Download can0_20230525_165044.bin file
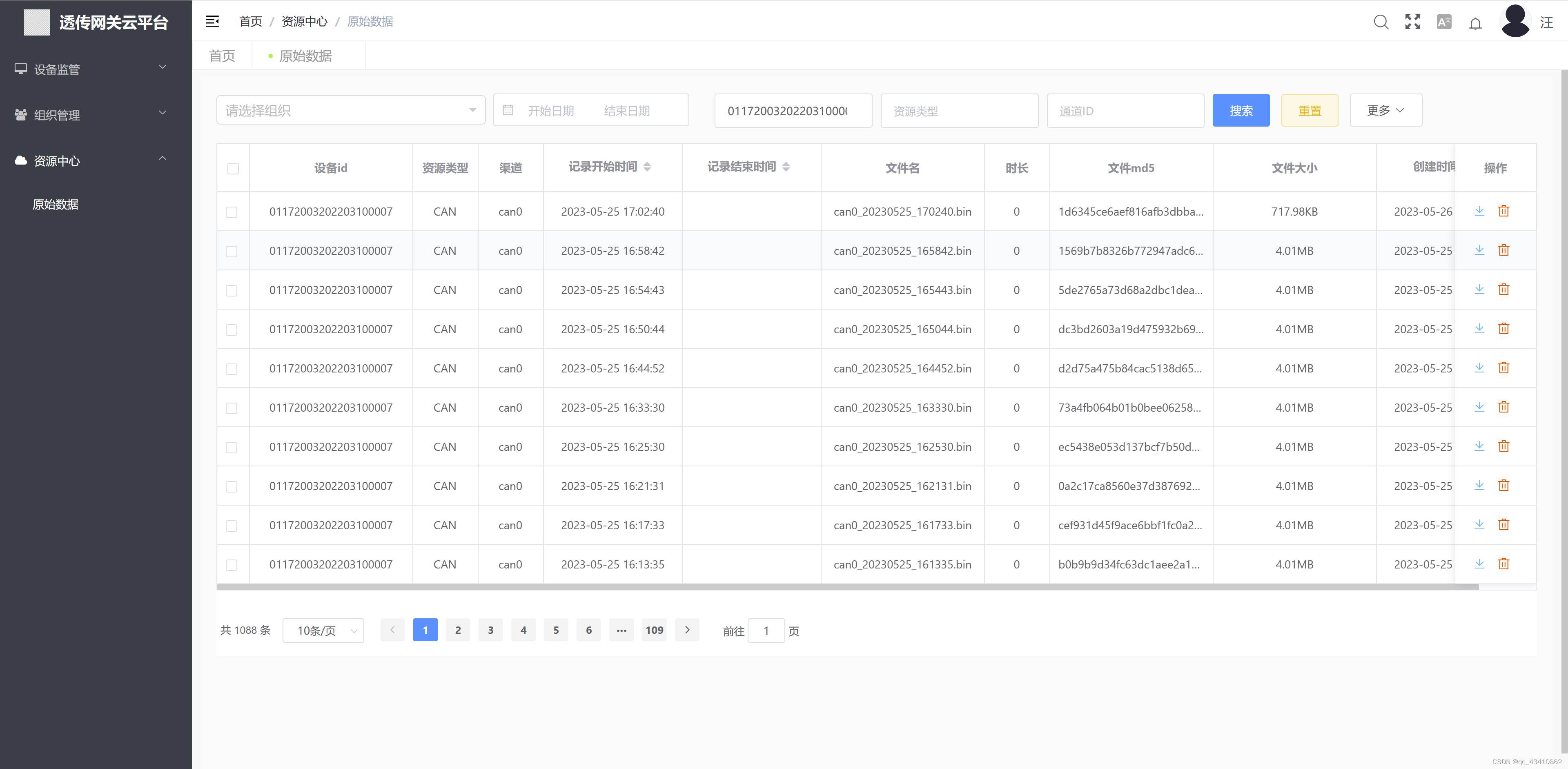1568x769 pixels. tap(1479, 329)
